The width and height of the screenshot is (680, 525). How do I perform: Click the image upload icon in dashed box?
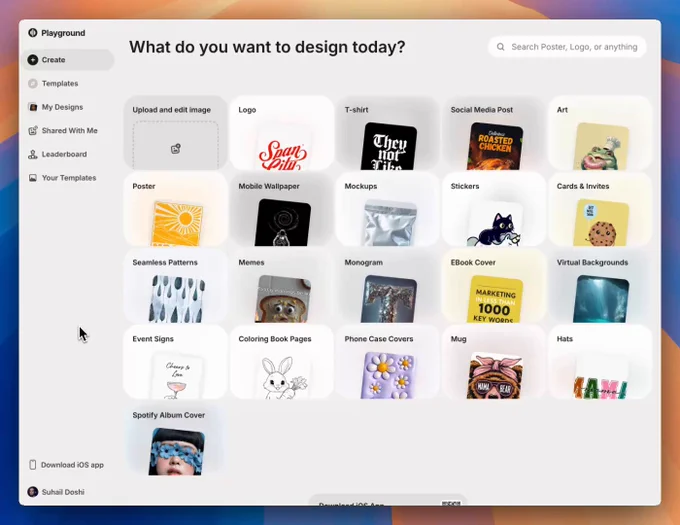coord(176,149)
